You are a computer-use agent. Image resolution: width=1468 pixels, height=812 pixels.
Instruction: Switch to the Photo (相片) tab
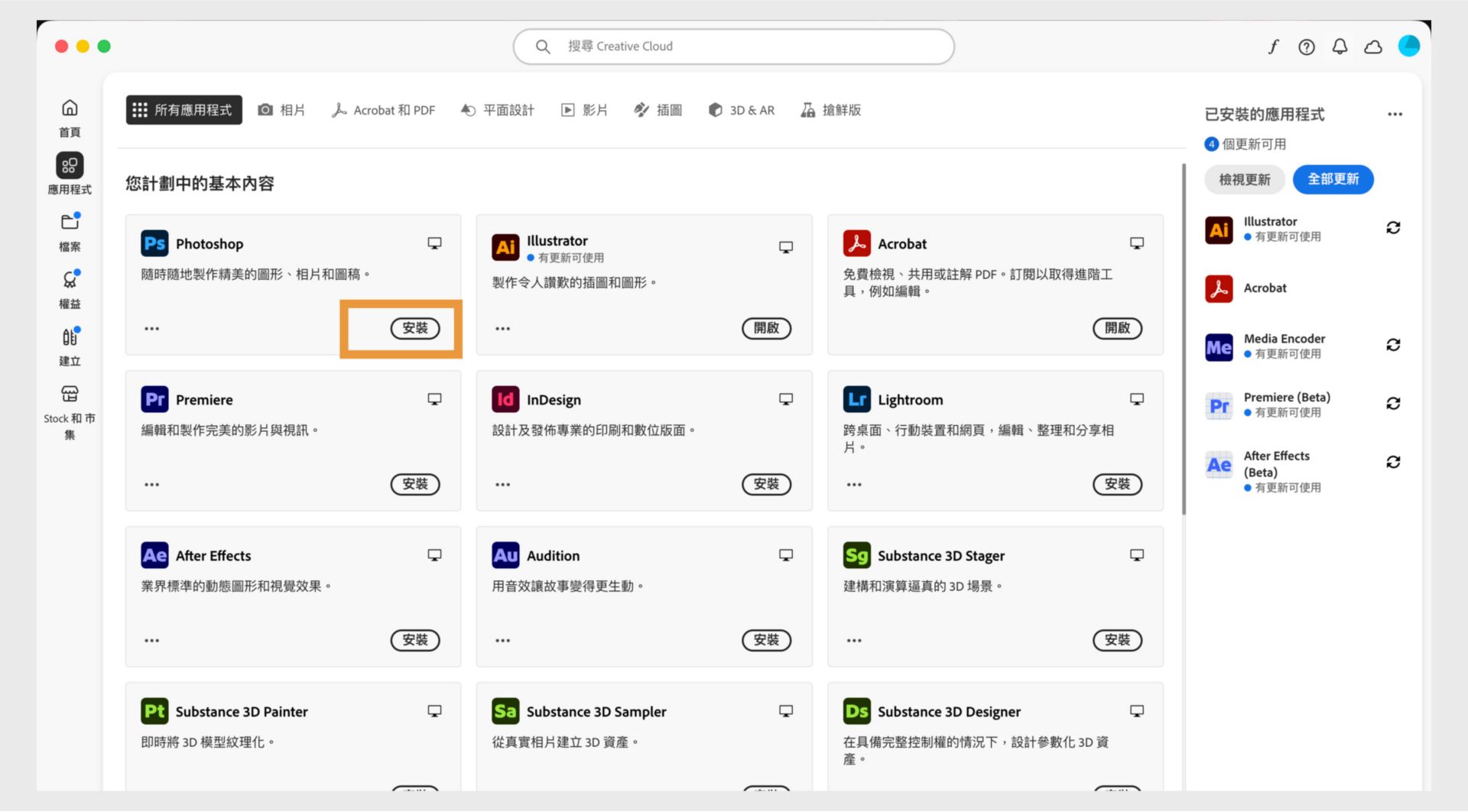pos(281,110)
